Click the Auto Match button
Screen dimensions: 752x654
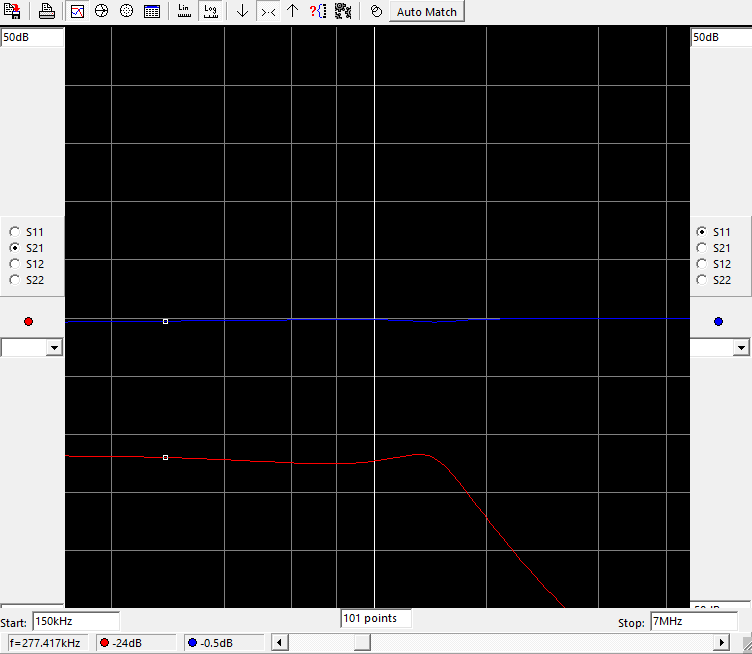(x=426, y=12)
